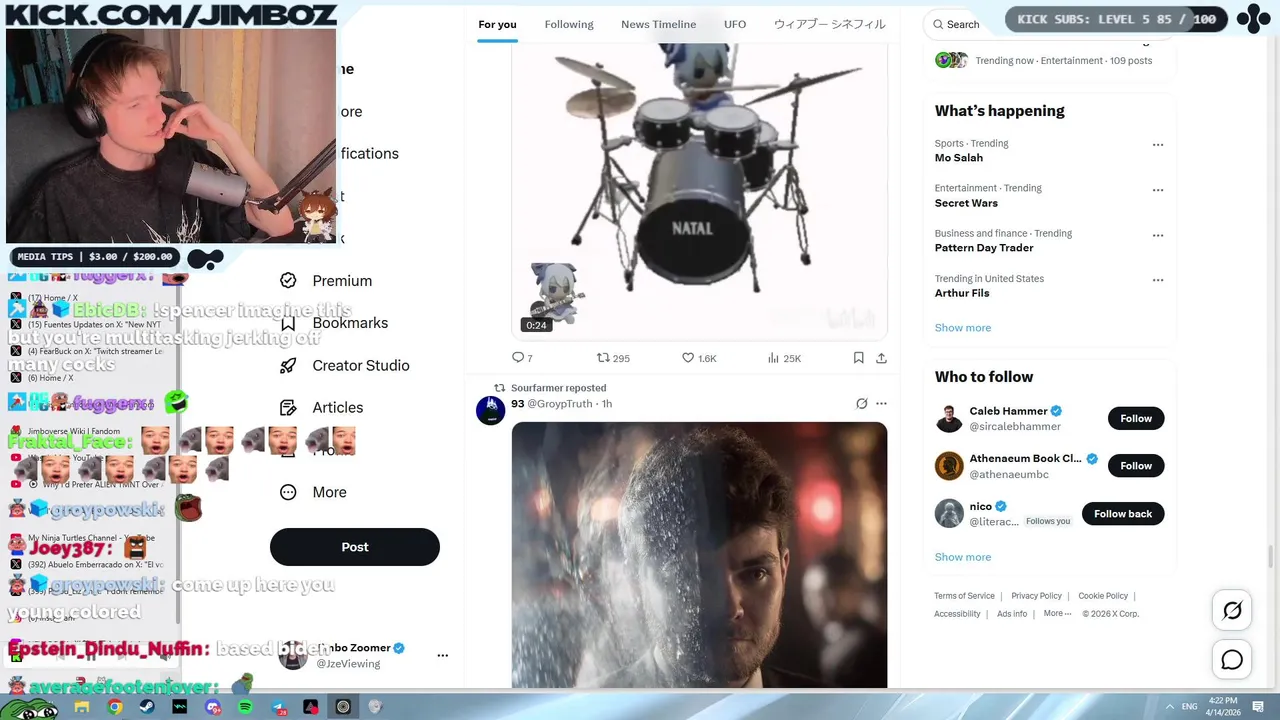Open the UFO tab
This screenshot has height=720, width=1280.
coord(735,24)
